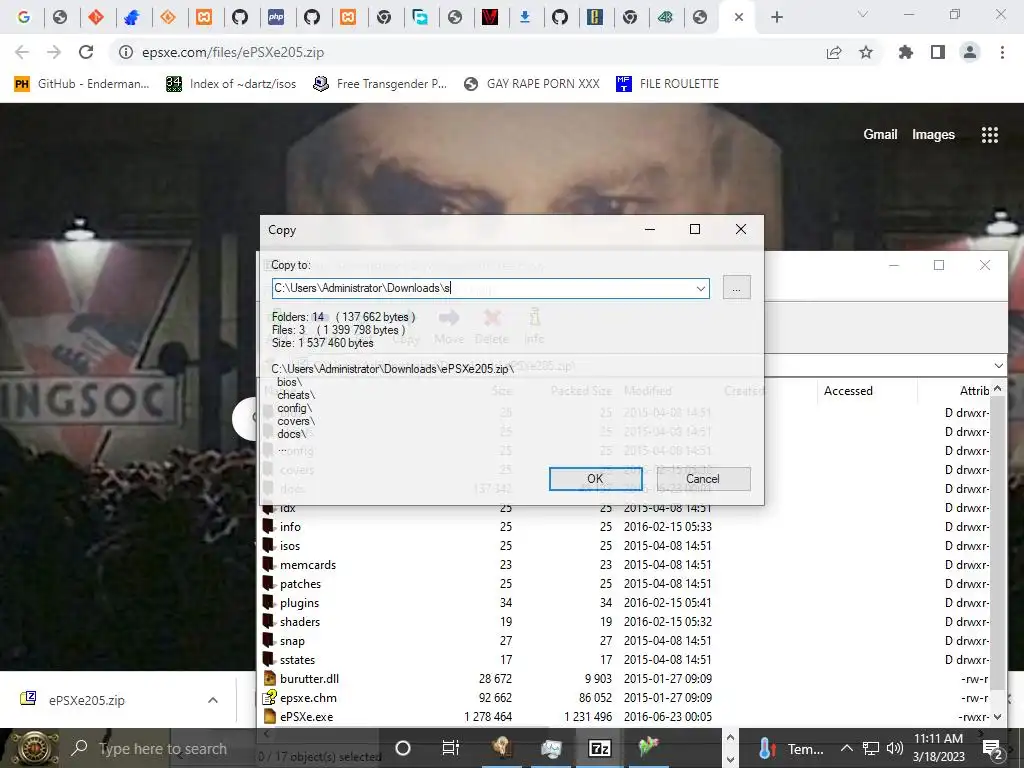Select the shaders folder in 7-Zip

pyautogui.click(x=300, y=621)
